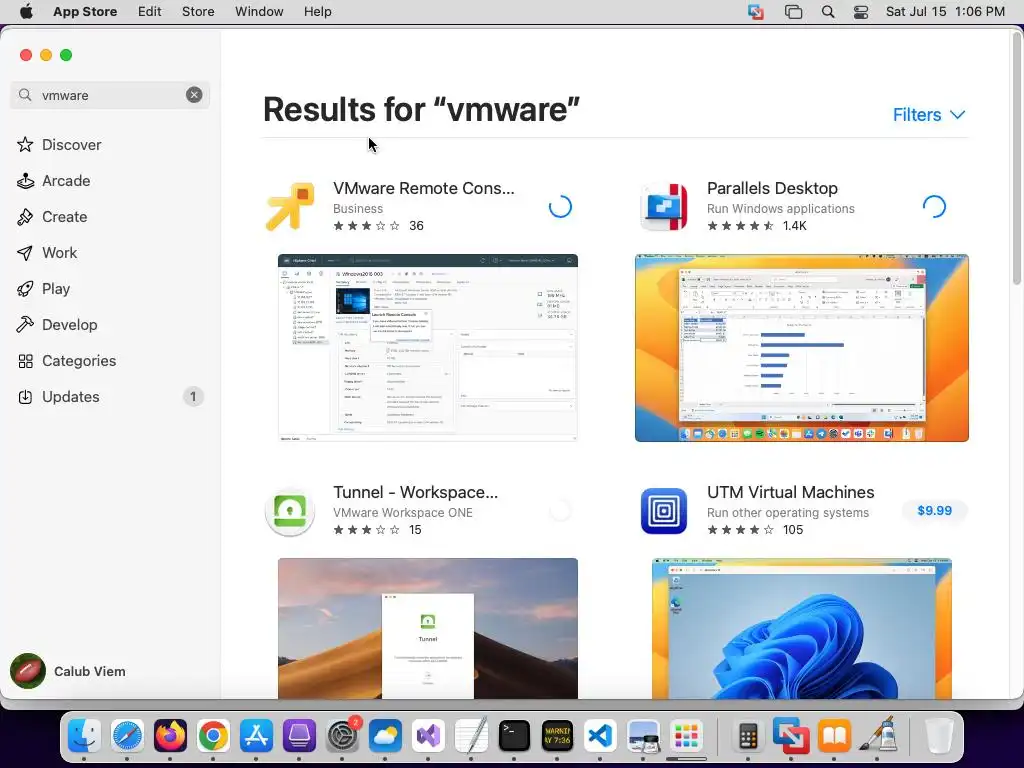Click the results vertical scrollbar
Screen dimensions: 1024x768
tap(1017, 157)
